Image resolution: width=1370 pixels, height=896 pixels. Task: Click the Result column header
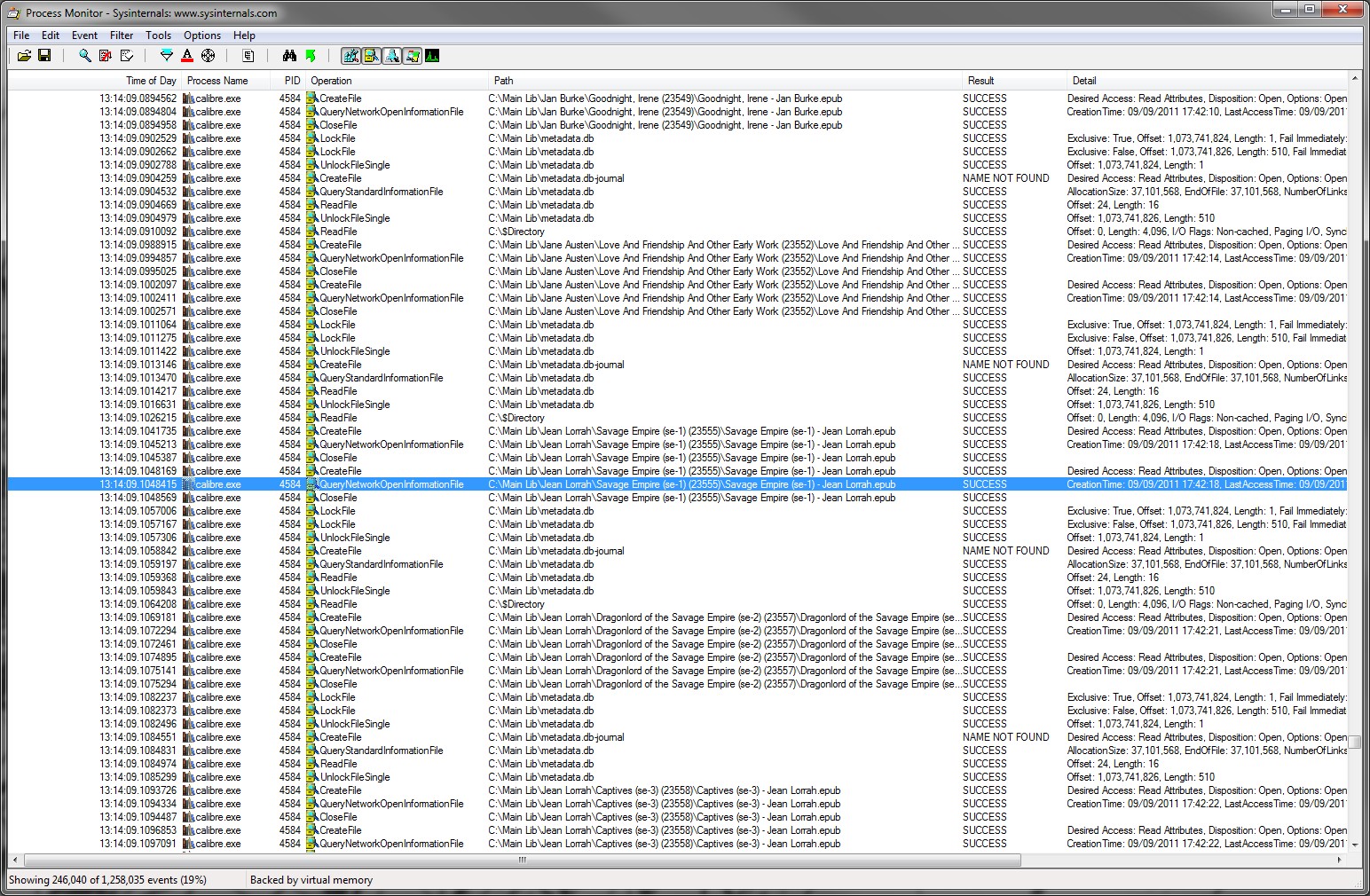(1014, 81)
